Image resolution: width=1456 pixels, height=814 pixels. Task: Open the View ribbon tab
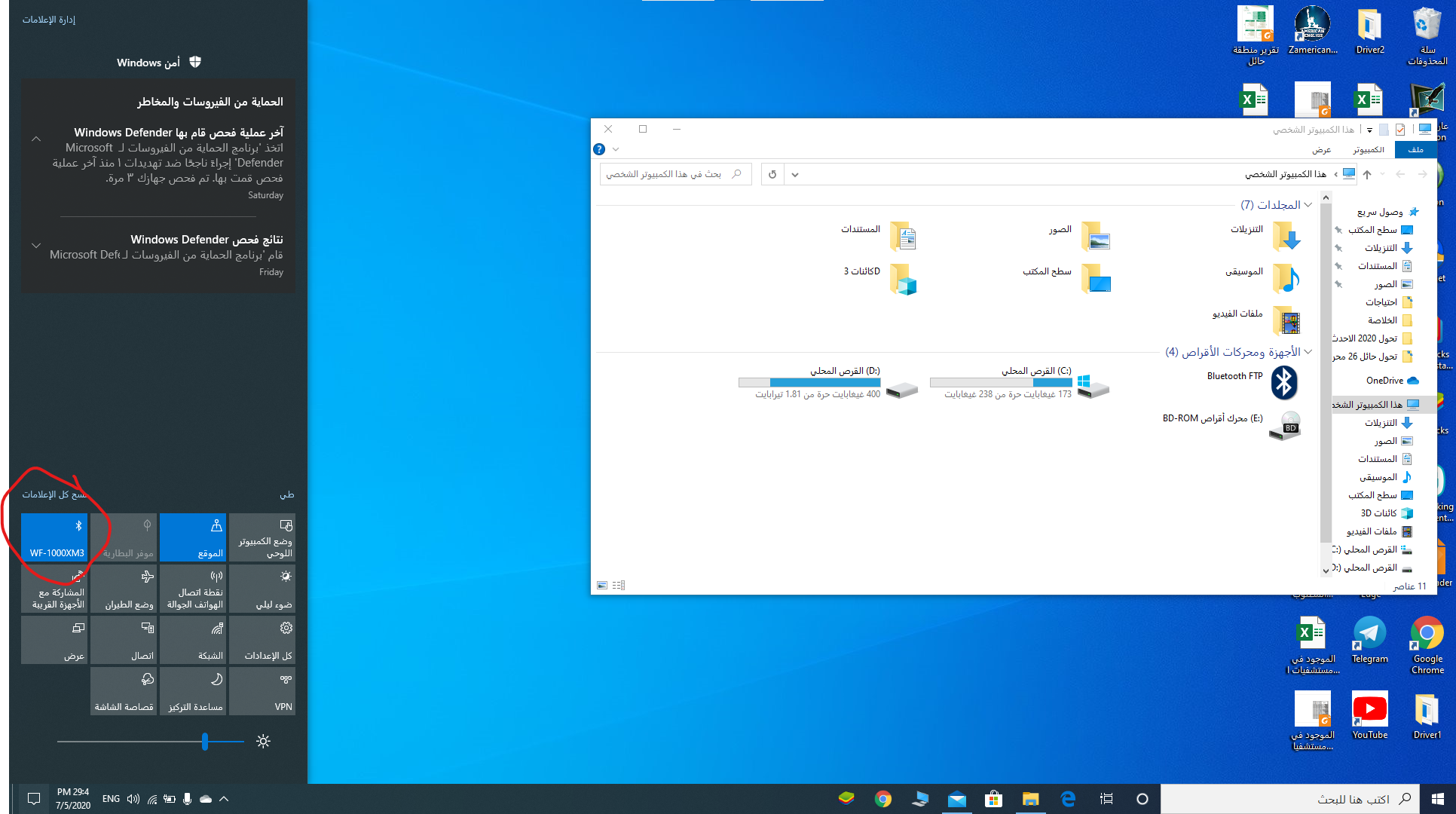pos(1322,149)
